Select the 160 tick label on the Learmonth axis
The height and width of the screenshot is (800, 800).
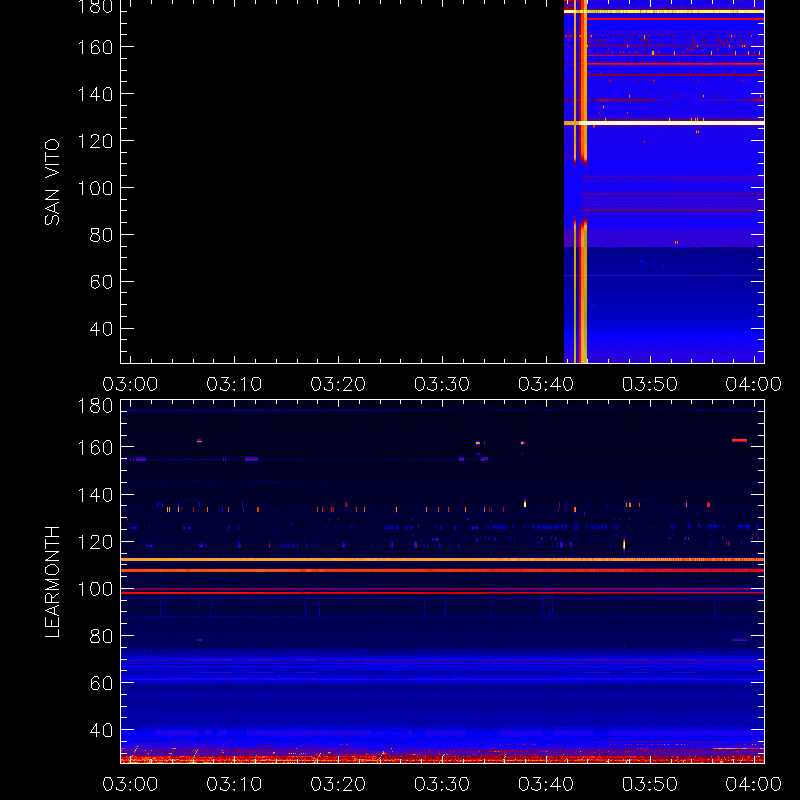pyautogui.click(x=95, y=447)
